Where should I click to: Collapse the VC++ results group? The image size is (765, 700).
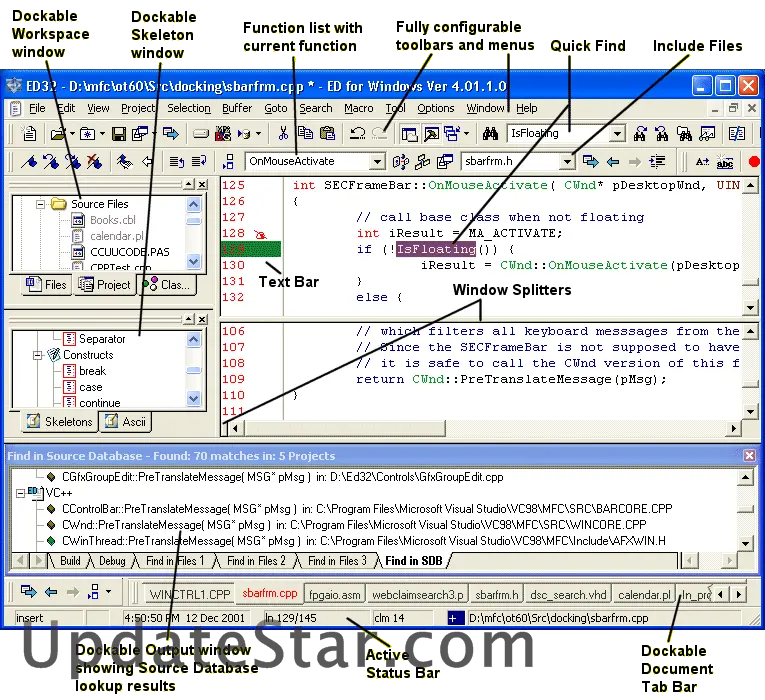[20, 493]
